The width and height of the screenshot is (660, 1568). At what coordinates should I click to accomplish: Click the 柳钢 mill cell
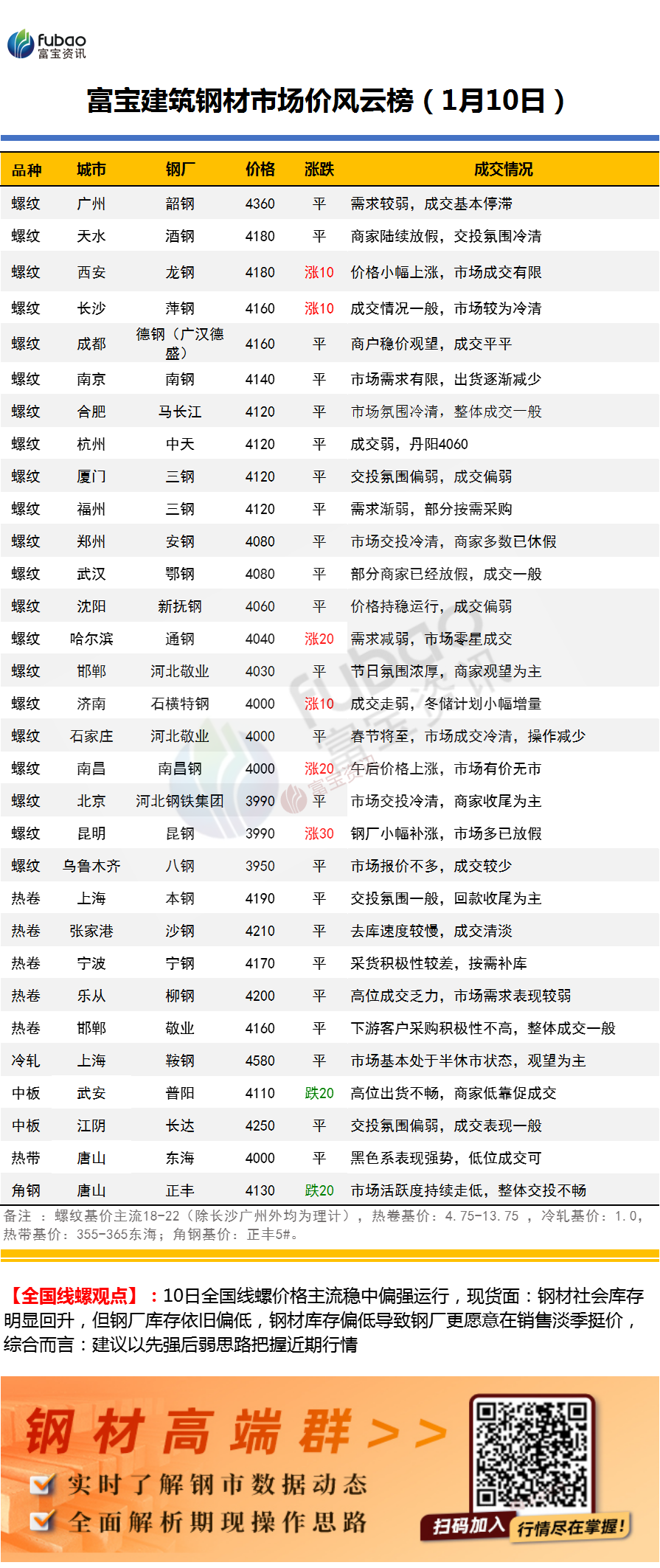[180, 996]
